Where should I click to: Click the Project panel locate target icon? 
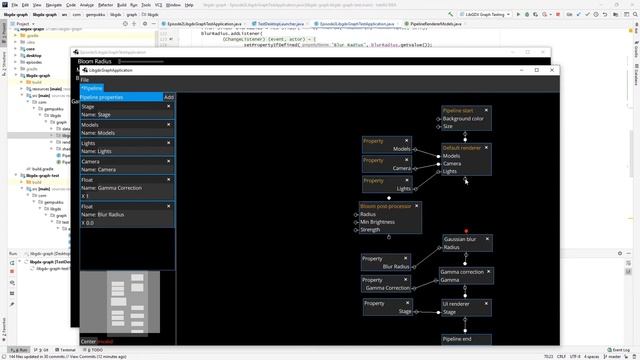[x=125, y=24]
